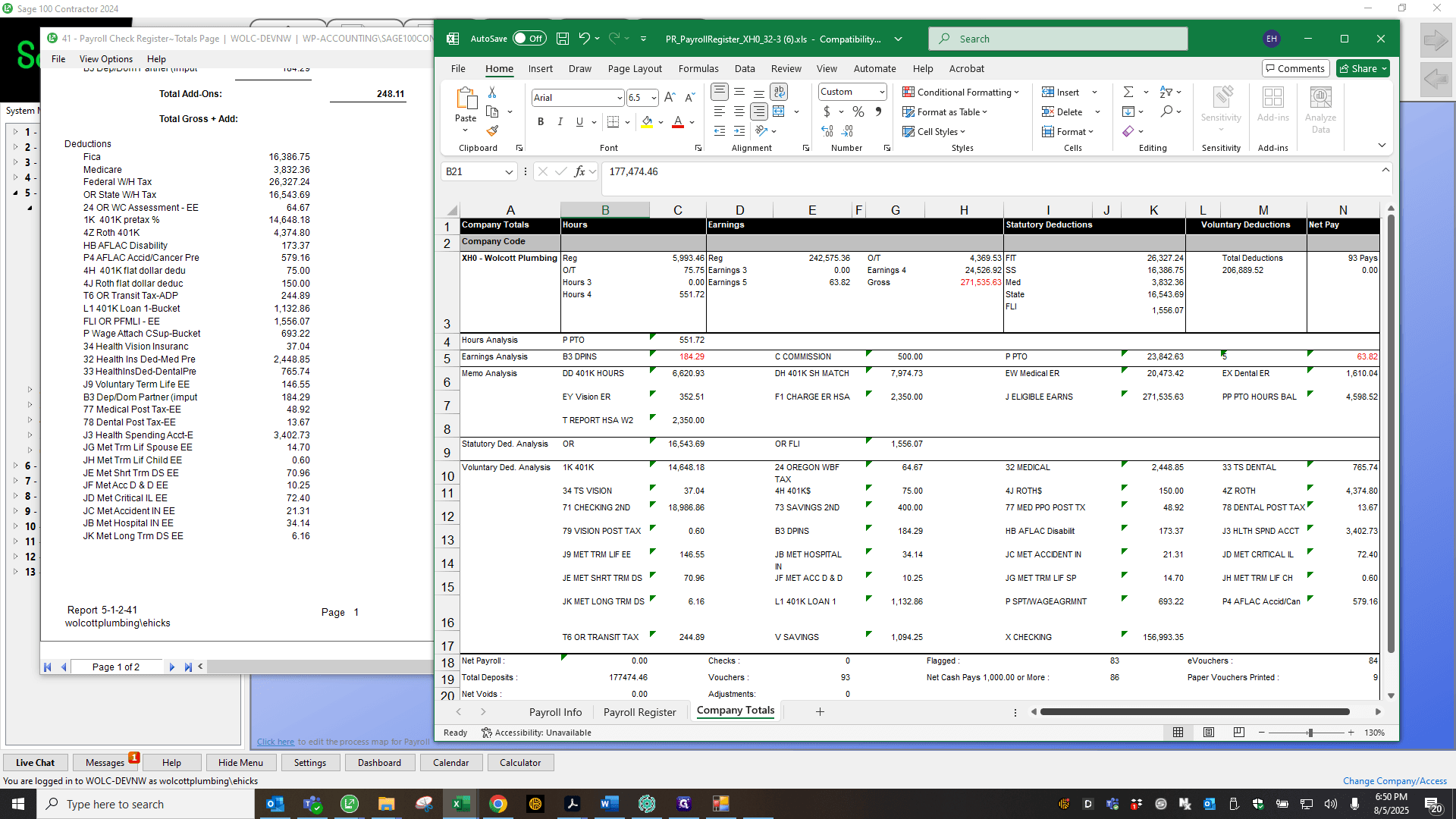Image resolution: width=1456 pixels, height=819 pixels.
Task: Apply Italic formatting
Action: 560,121
